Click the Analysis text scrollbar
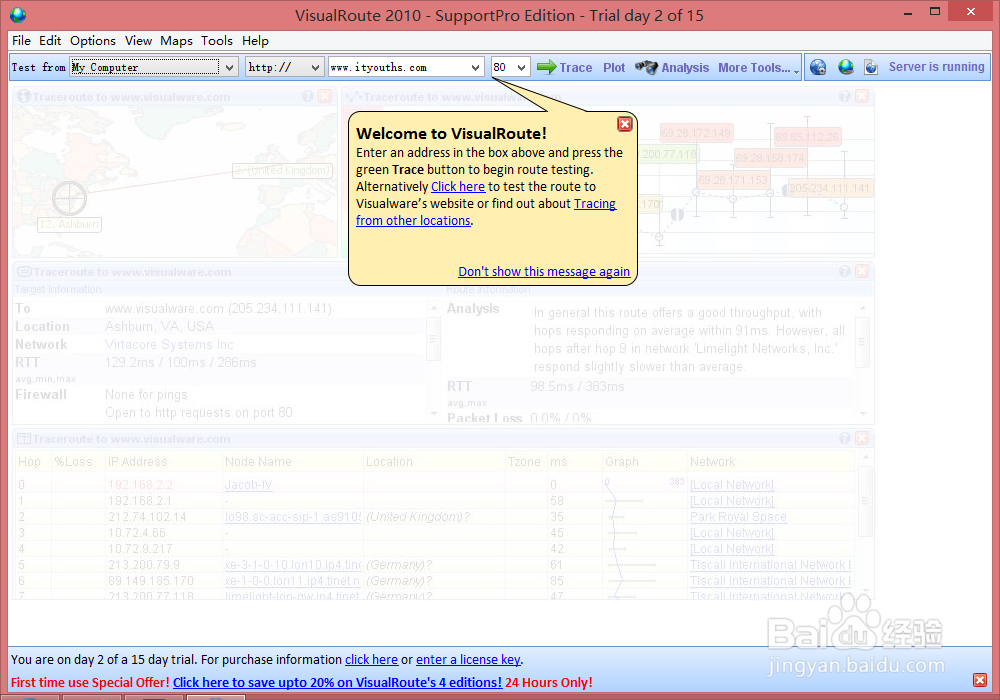Image resolution: width=1000 pixels, height=700 pixels. (x=862, y=360)
